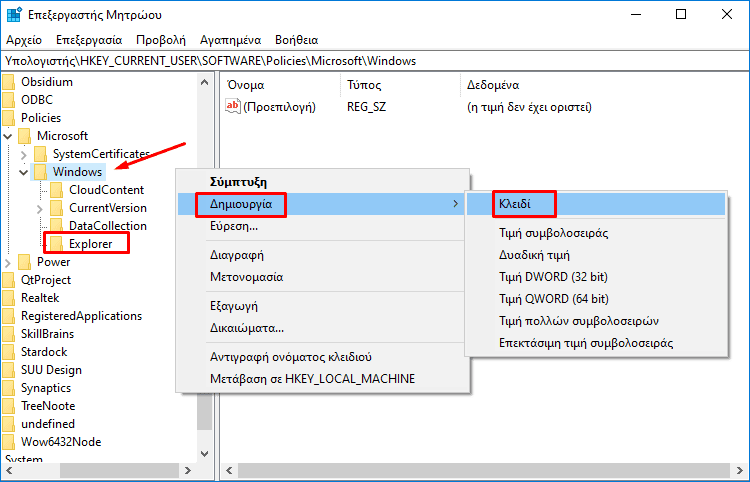The image size is (750, 482).
Task: Click the registry path address bar
Action: pos(375,61)
